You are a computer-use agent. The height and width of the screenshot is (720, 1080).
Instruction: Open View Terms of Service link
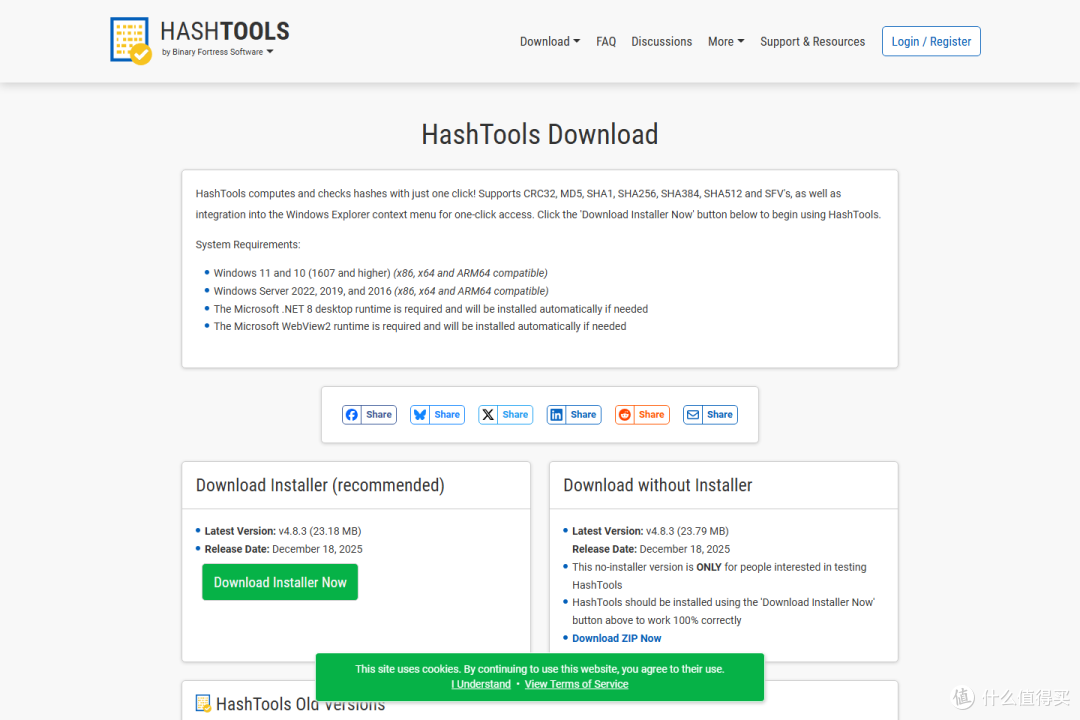[577, 684]
